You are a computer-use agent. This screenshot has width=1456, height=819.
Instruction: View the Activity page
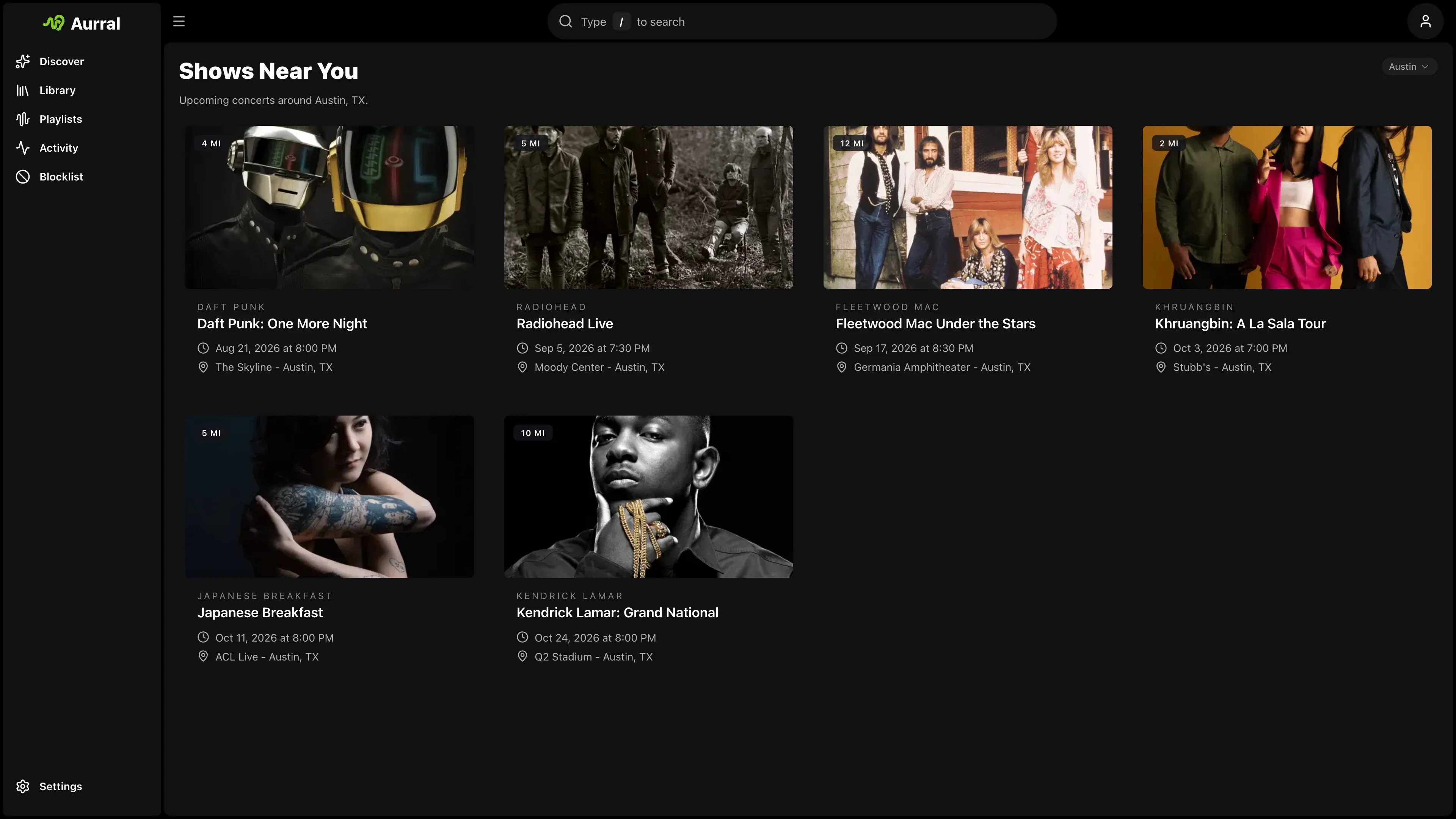59,148
